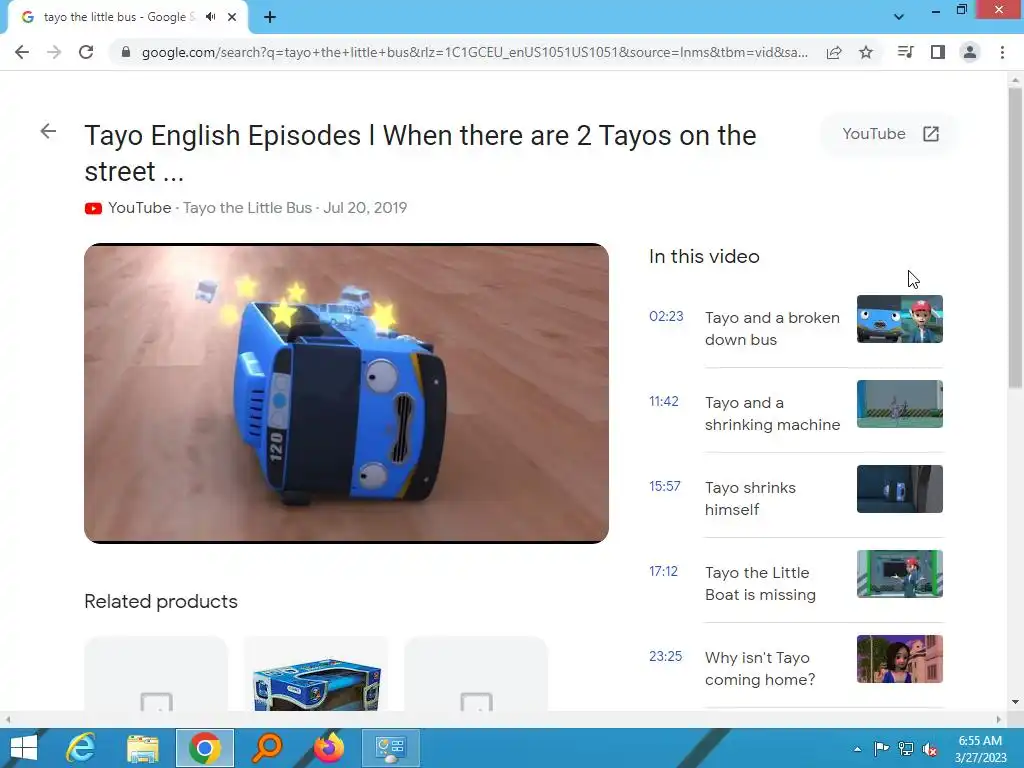Click the URL address bar
This screenshot has height=768, width=1024.
coord(475,52)
